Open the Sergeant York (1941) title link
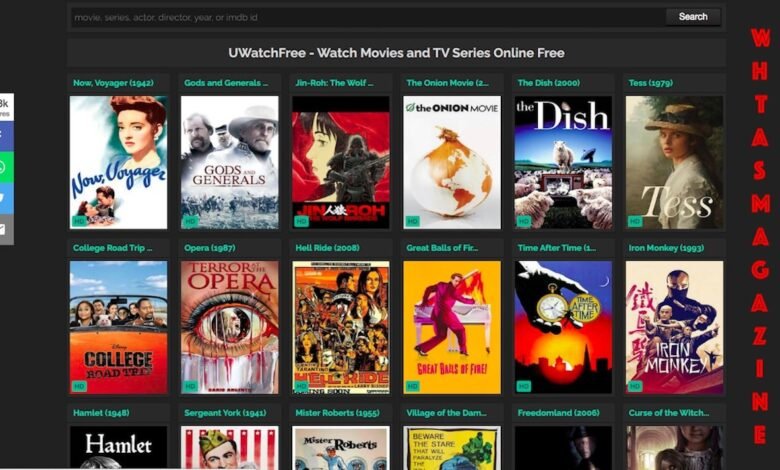Image resolution: width=780 pixels, height=470 pixels. [225, 413]
